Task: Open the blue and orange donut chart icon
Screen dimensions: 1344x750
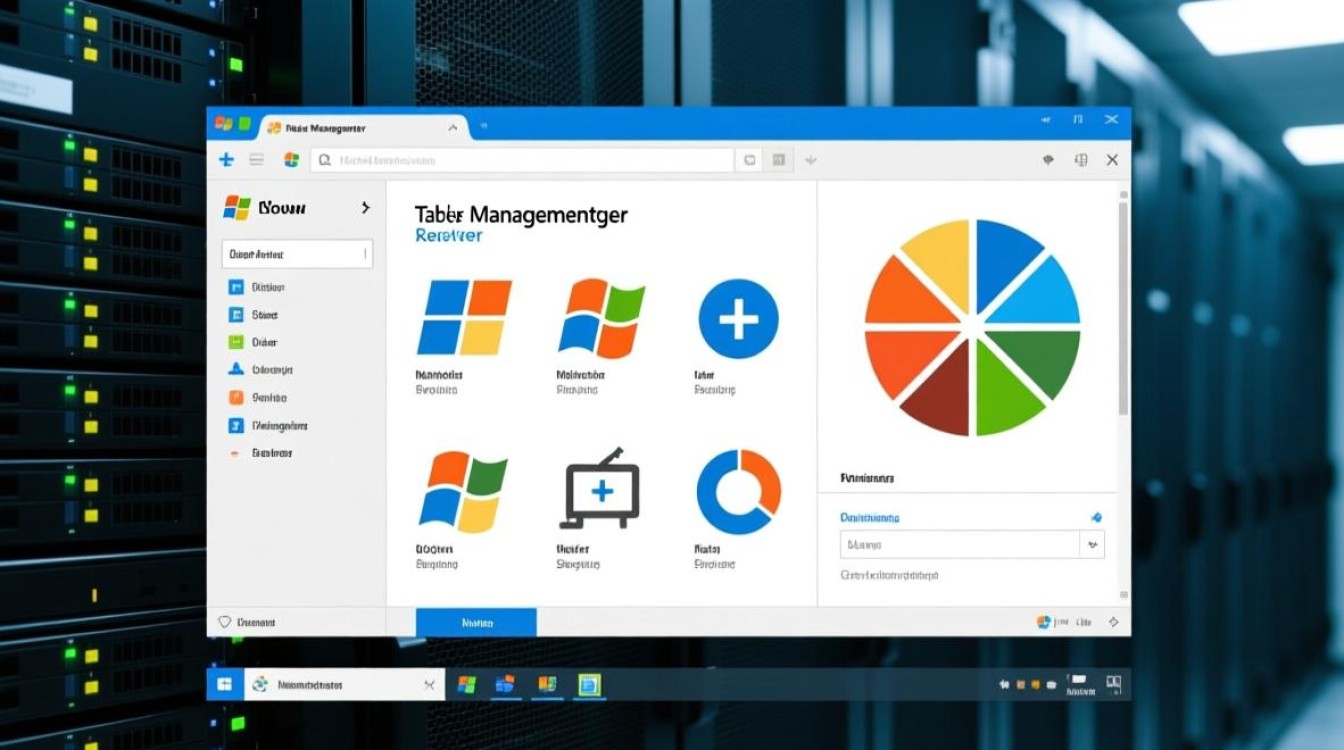Action: (738, 491)
